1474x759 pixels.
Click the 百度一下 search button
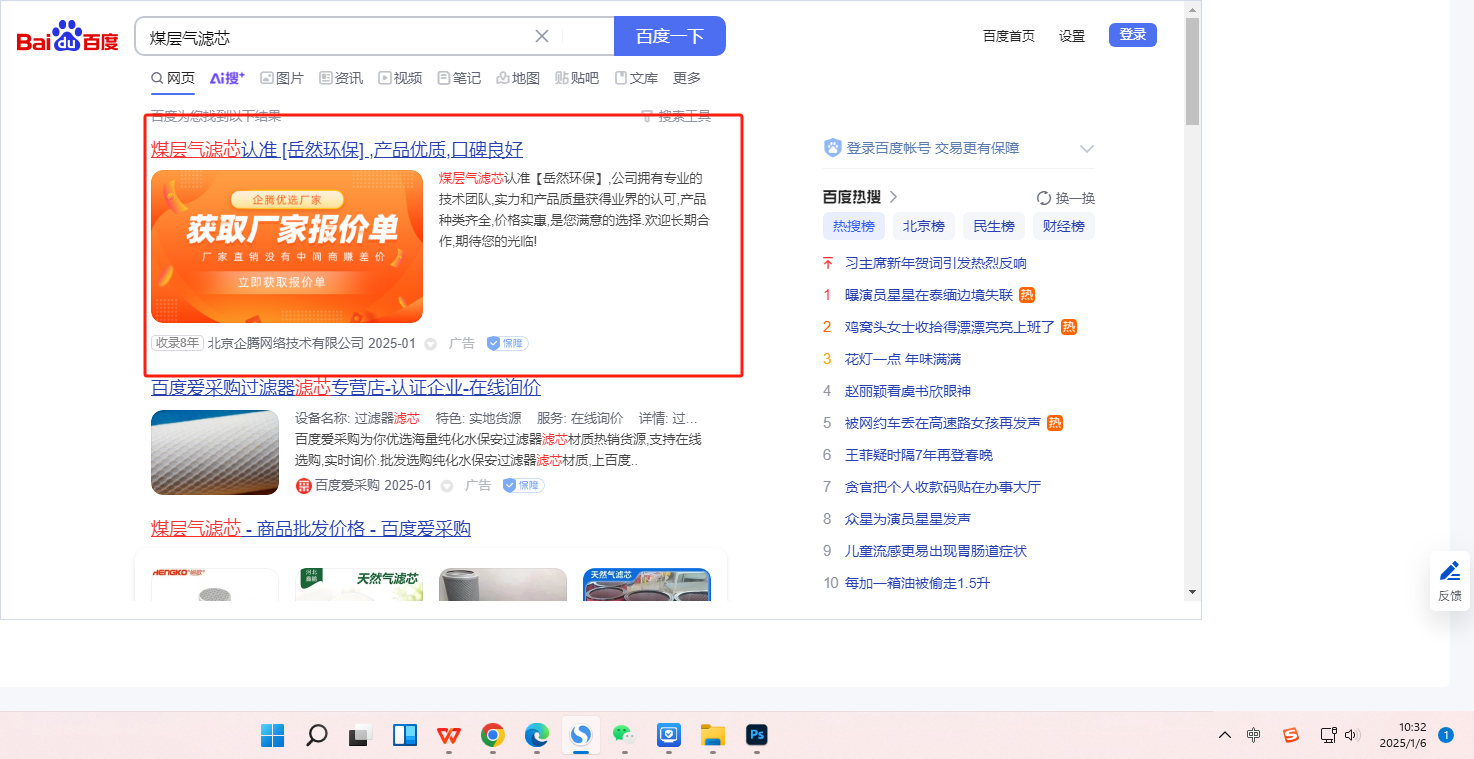670,36
